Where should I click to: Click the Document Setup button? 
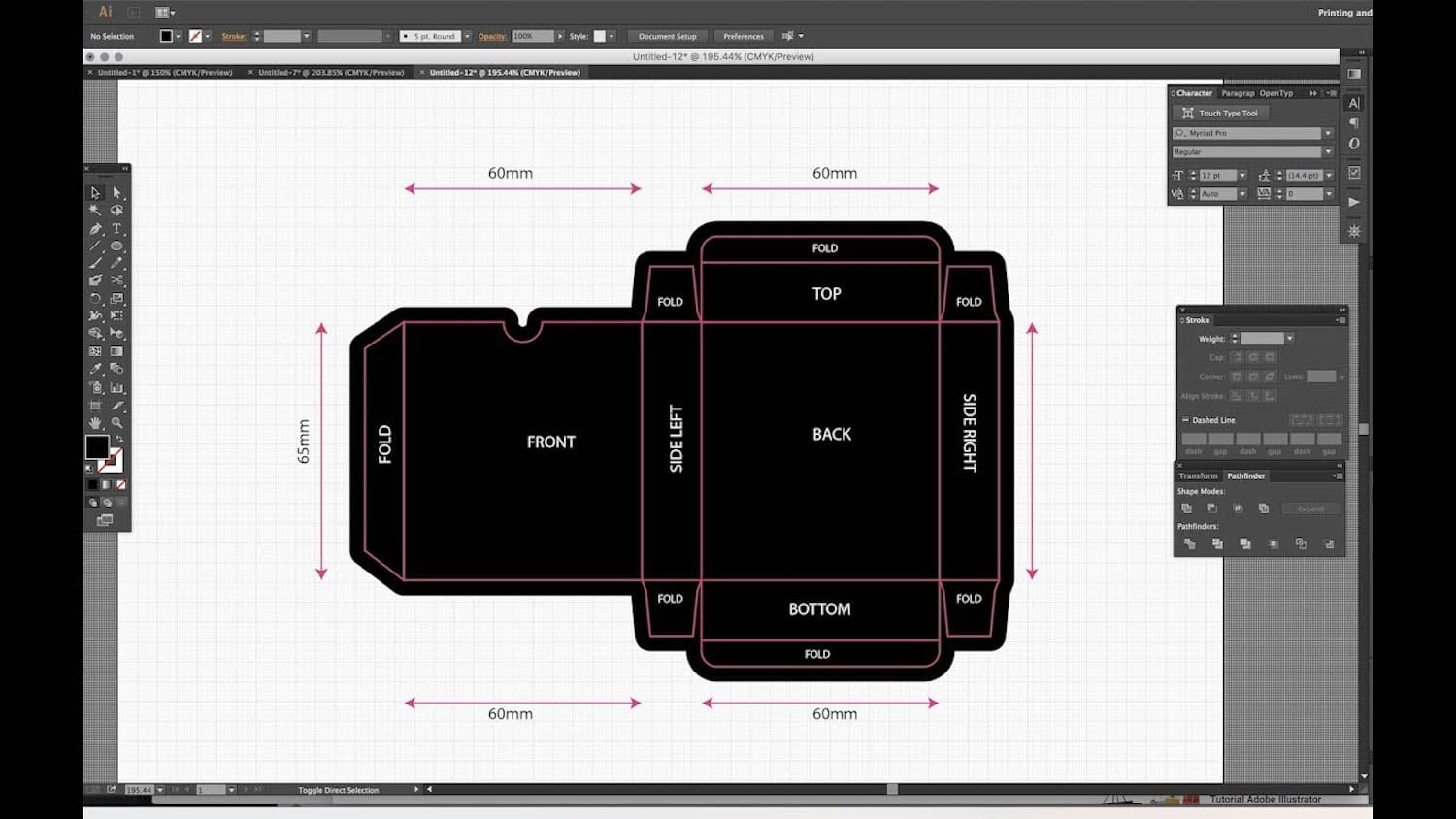667,36
